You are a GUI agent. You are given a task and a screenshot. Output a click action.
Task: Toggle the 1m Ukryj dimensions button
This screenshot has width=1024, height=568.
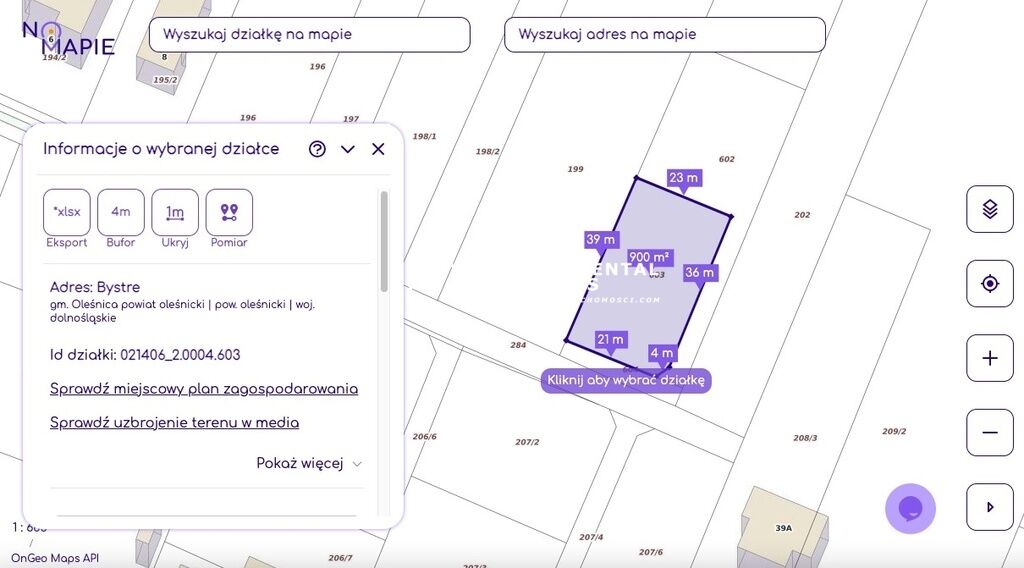pyautogui.click(x=175, y=212)
